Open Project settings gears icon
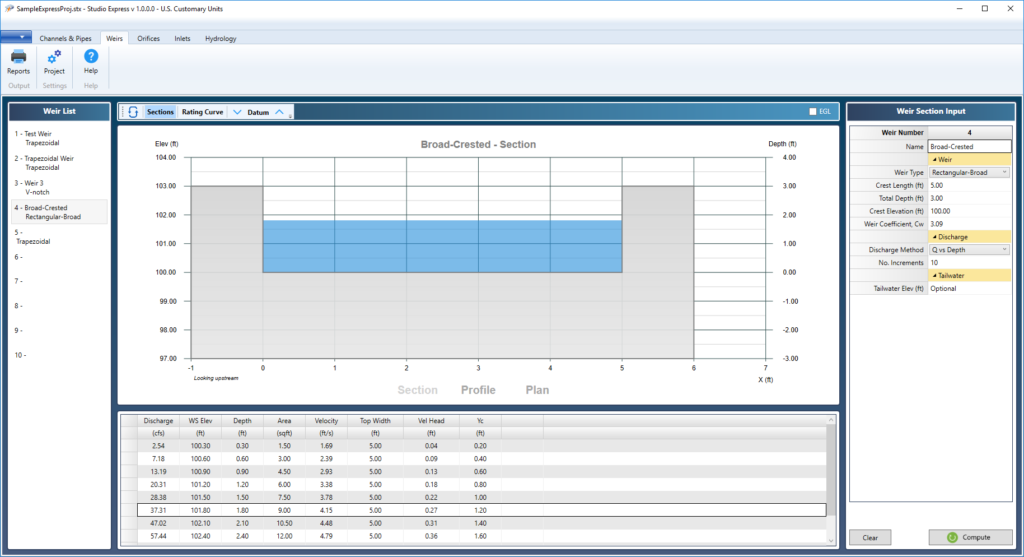The image size is (1024, 557). tap(54, 58)
